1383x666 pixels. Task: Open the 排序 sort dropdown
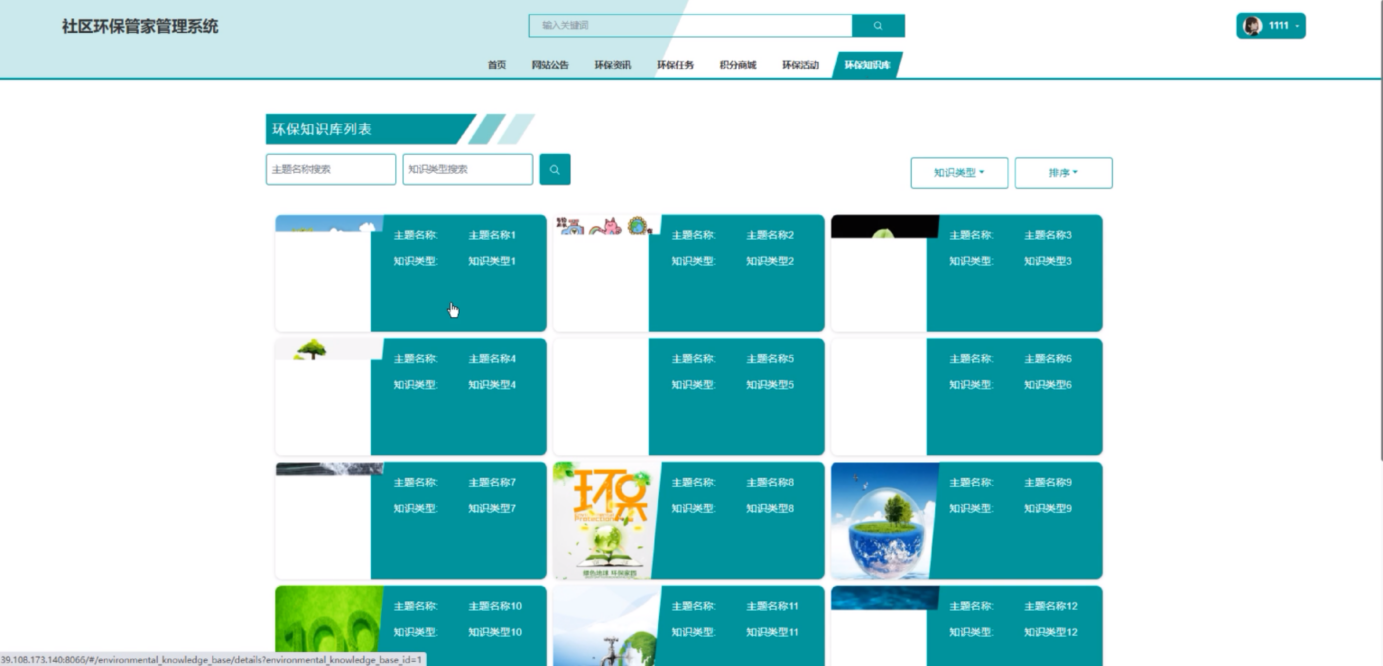click(x=1063, y=173)
